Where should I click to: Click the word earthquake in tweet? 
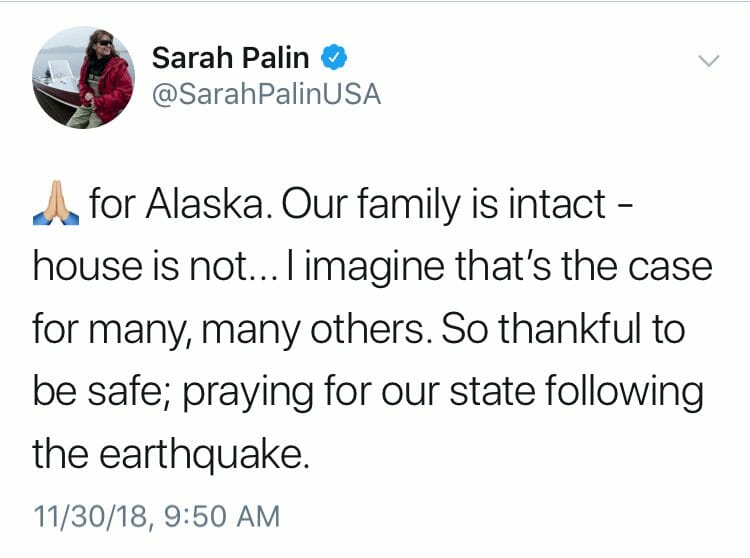(201, 455)
